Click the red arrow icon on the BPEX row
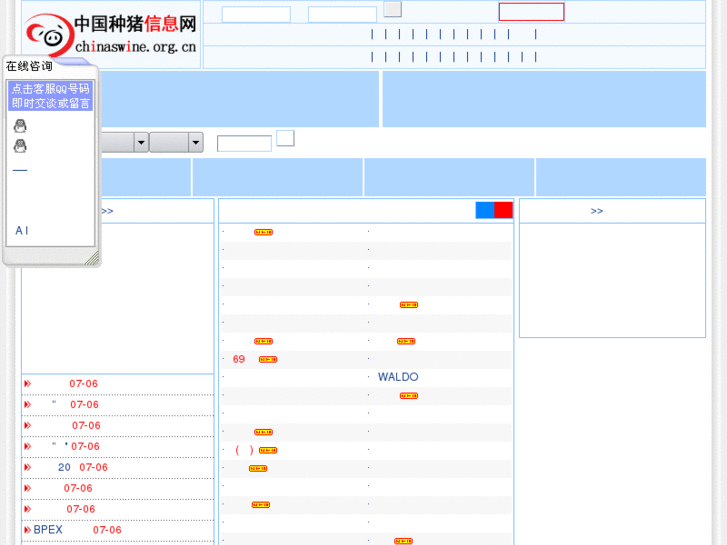Viewport: 727px width, 545px height. [27, 530]
